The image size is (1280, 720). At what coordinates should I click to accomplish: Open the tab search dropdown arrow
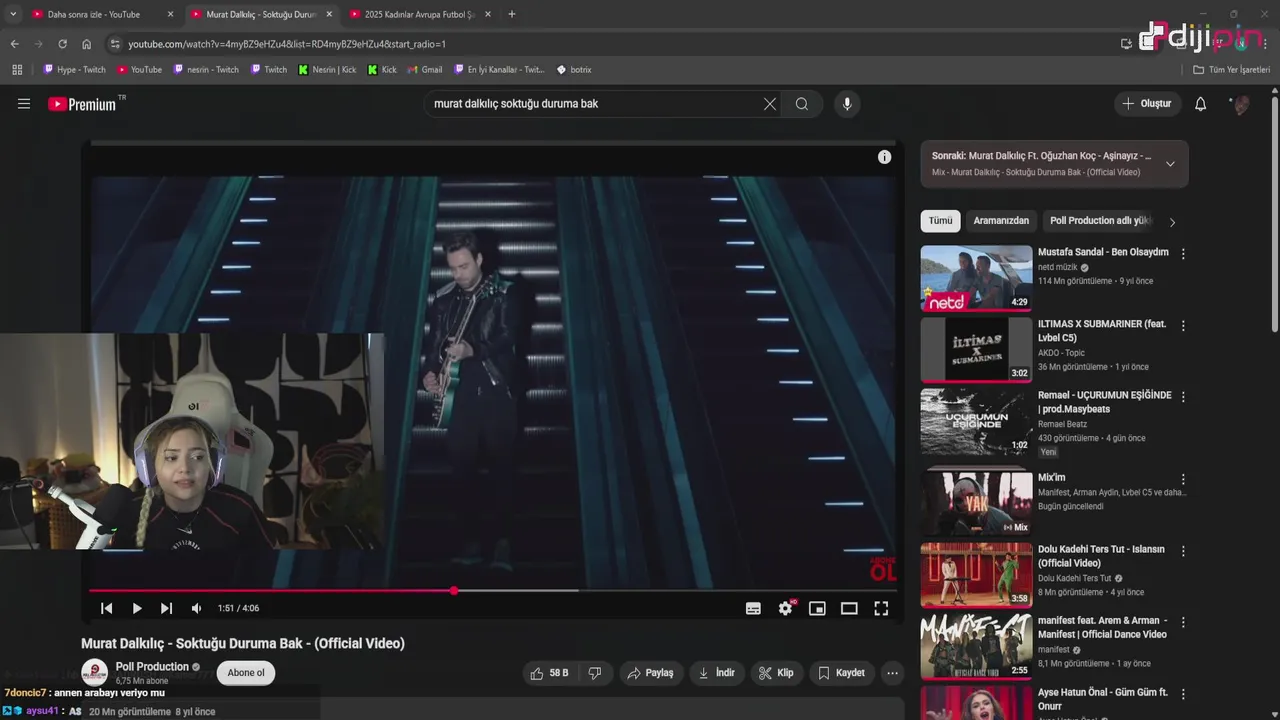pos(13,14)
